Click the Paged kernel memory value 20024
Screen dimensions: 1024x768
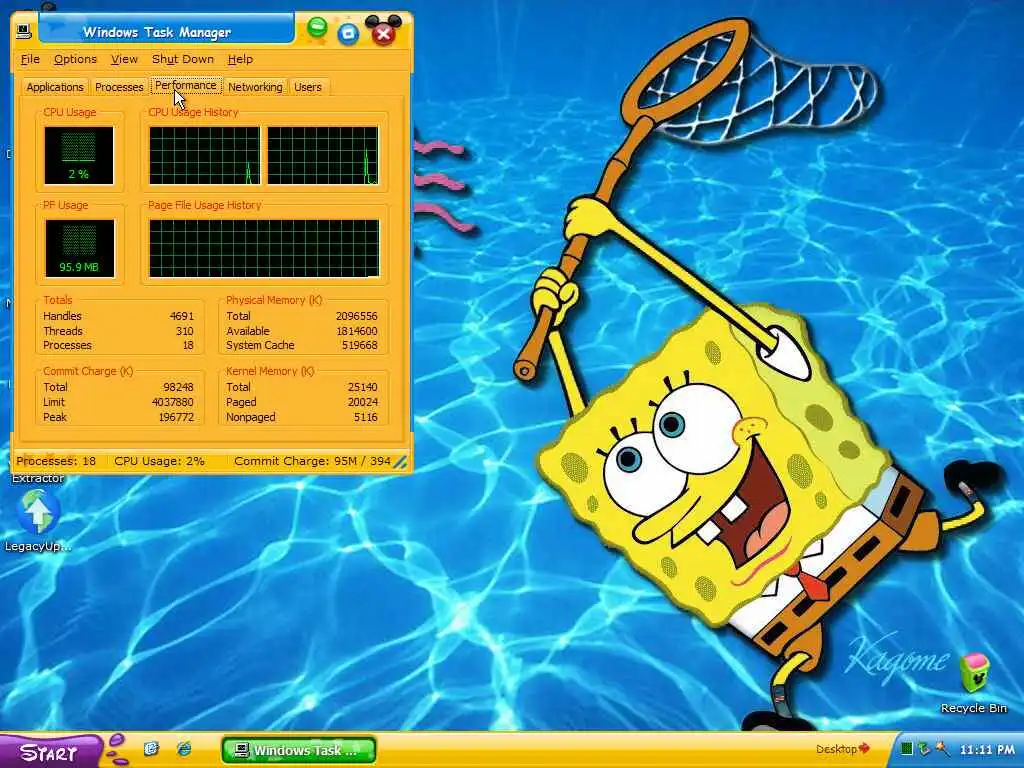click(362, 402)
